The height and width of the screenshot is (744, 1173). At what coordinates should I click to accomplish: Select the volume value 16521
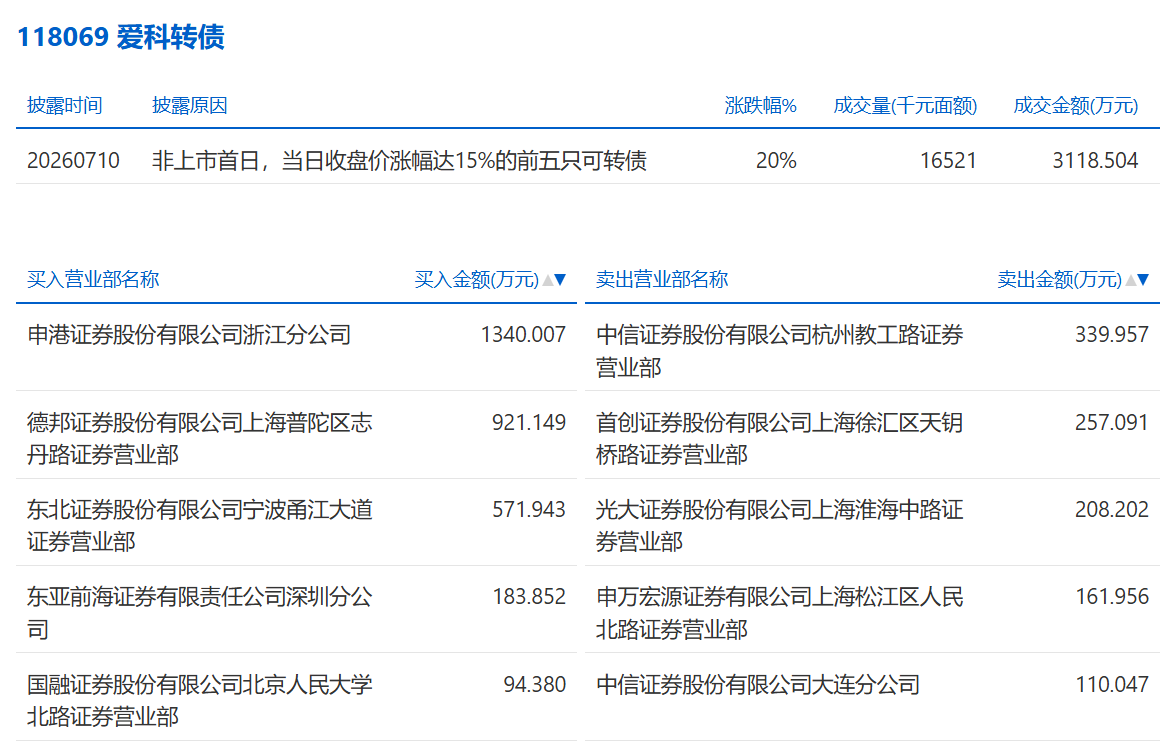click(948, 161)
